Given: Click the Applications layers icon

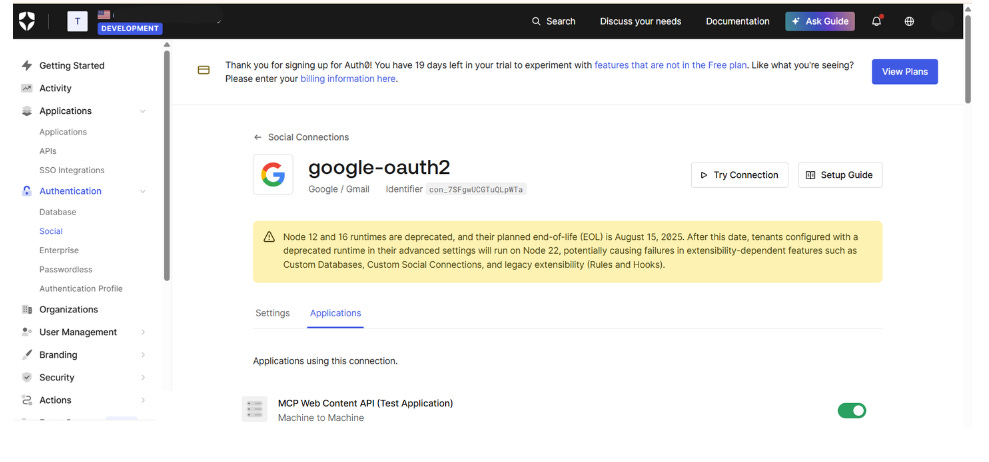Looking at the screenshot, I should 26,111.
